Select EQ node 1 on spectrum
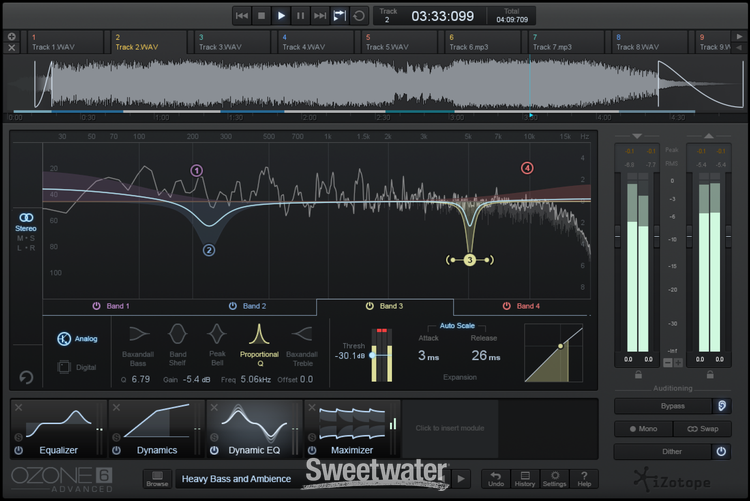This screenshot has width=750, height=501. coord(197,170)
